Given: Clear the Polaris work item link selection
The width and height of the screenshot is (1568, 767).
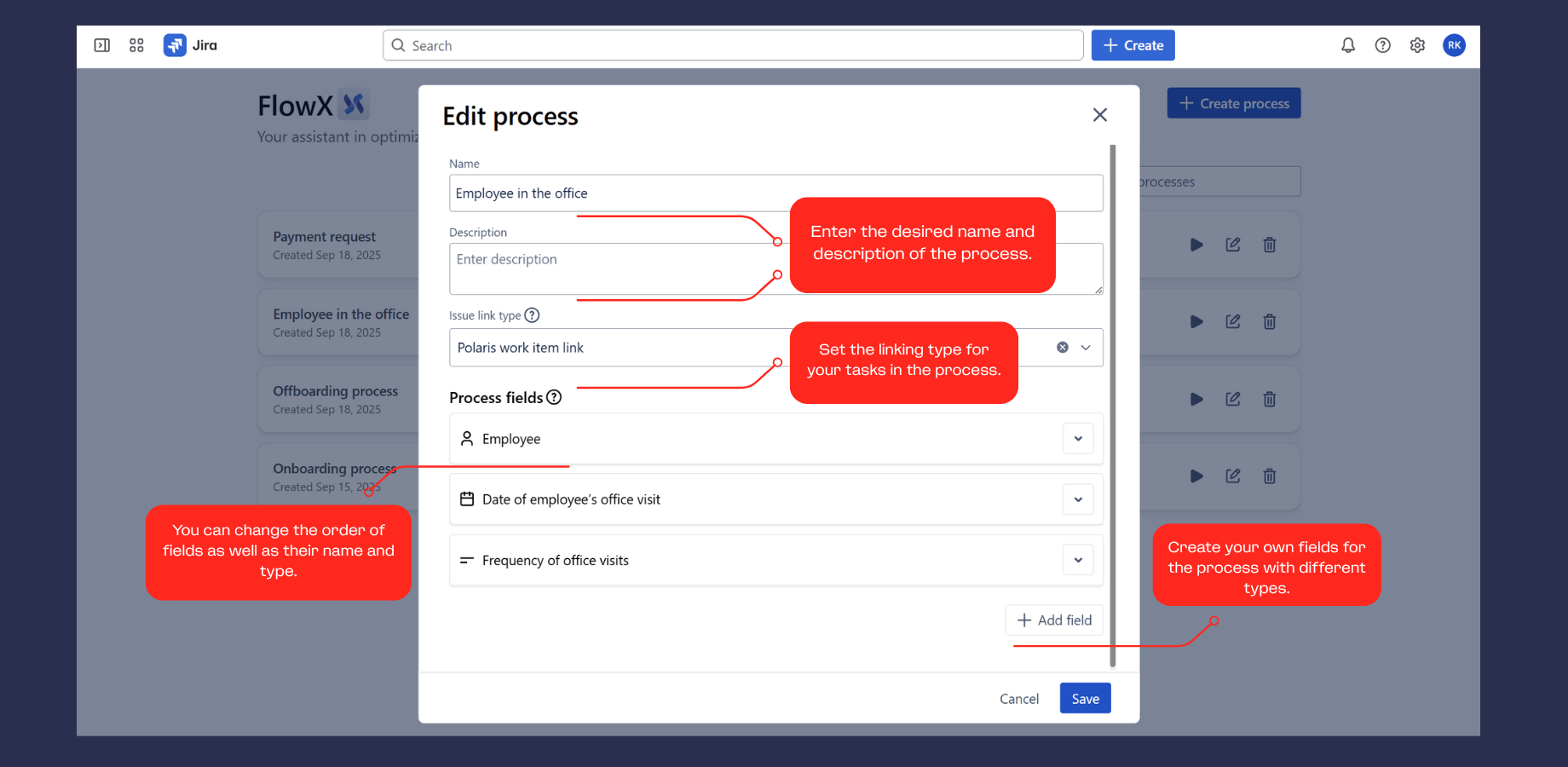Looking at the screenshot, I should tap(1063, 348).
